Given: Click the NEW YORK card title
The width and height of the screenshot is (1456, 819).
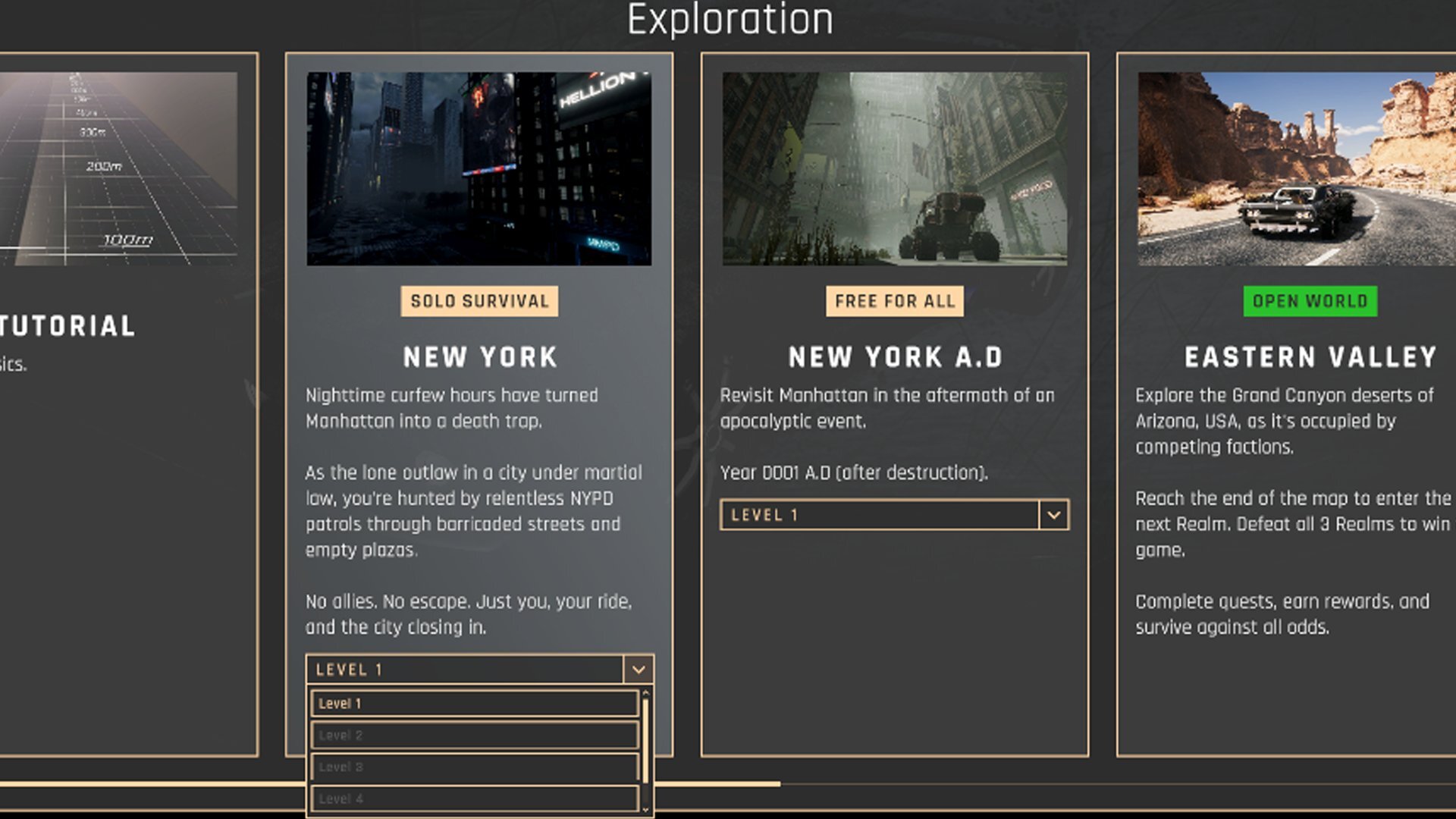Looking at the screenshot, I should (x=479, y=357).
